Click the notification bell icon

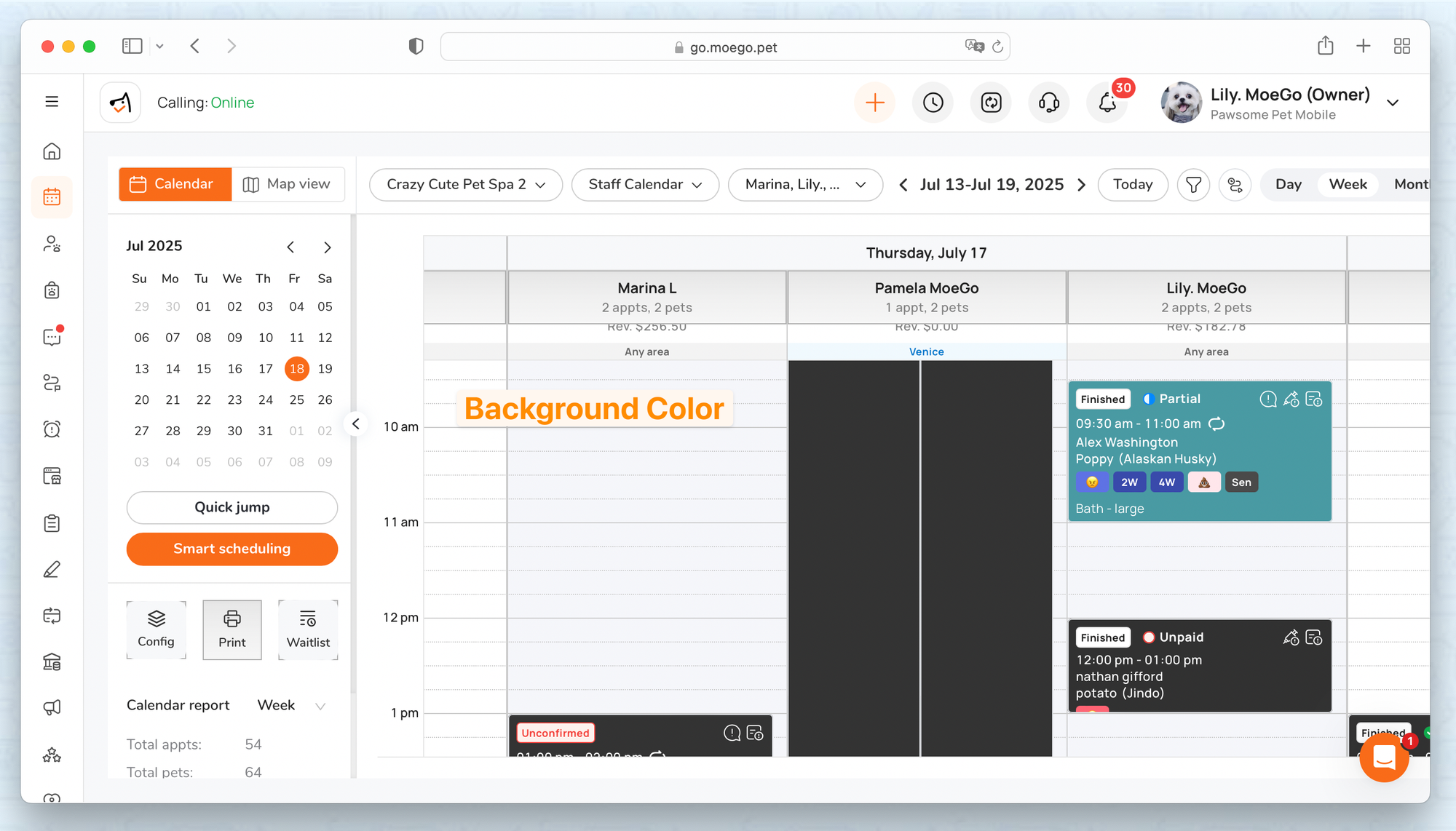click(1107, 103)
